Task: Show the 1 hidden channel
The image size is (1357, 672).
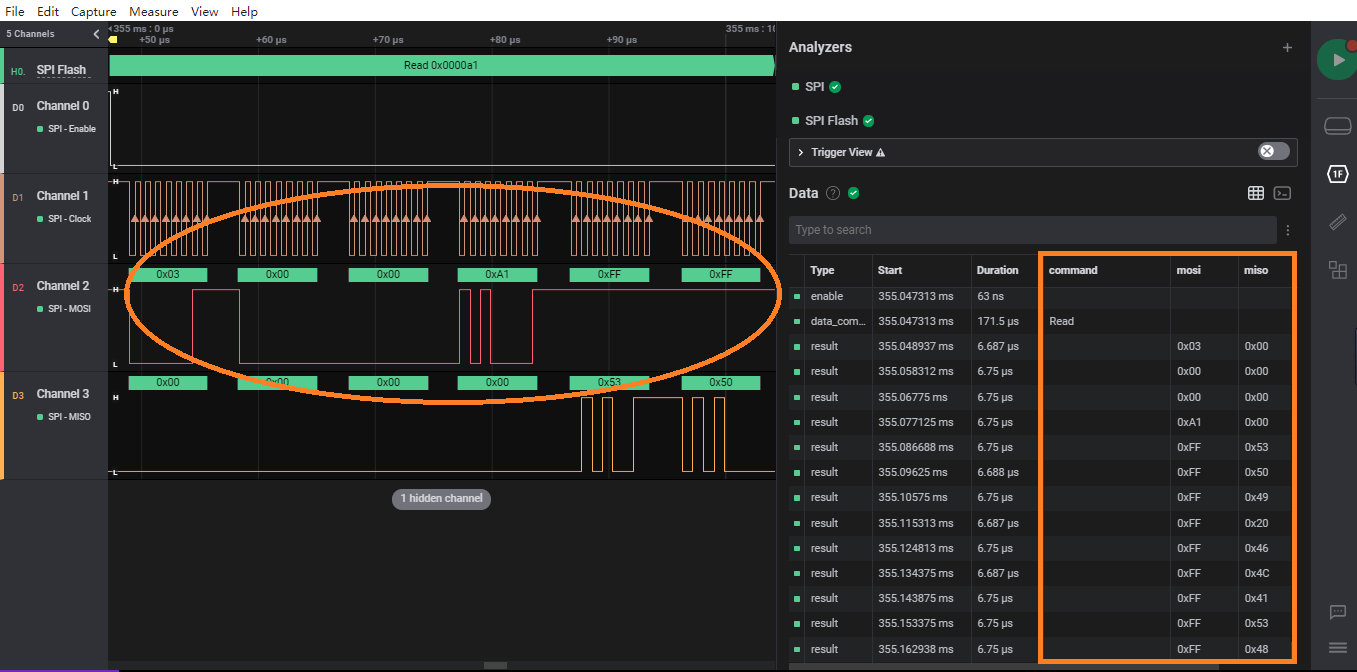Action: pos(441,498)
